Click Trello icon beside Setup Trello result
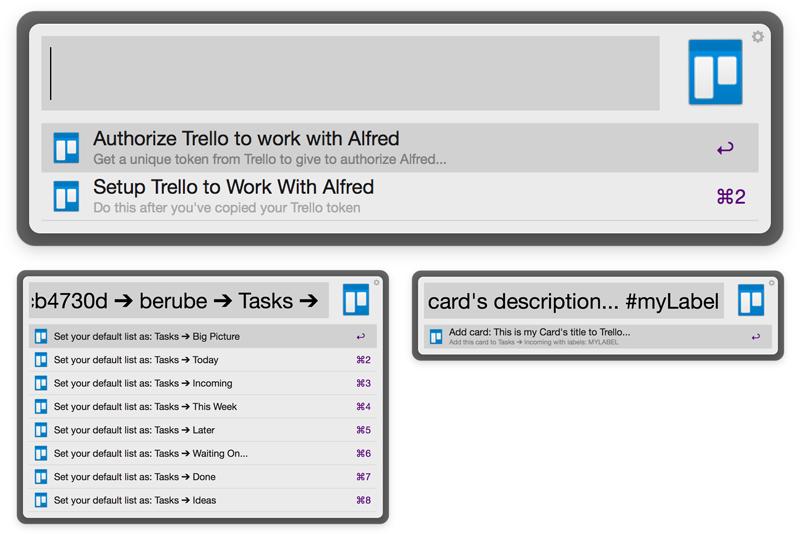 point(66,196)
